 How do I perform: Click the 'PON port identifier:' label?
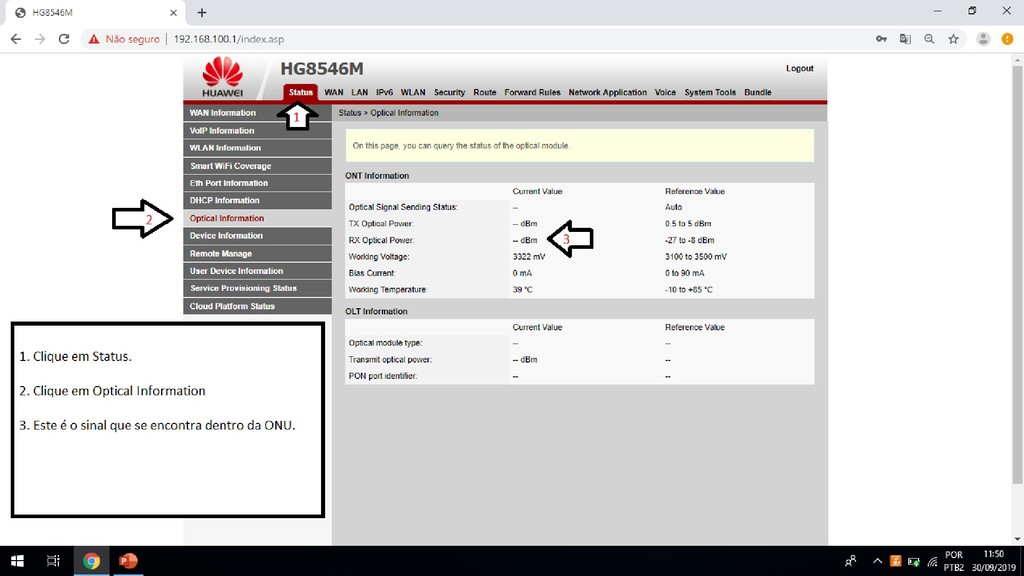click(383, 376)
